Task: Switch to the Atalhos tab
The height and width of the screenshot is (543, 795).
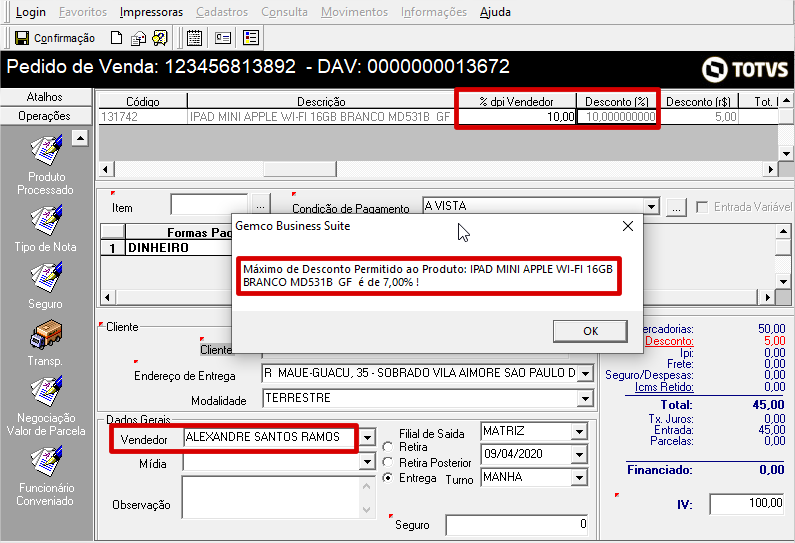Action: click(45, 97)
